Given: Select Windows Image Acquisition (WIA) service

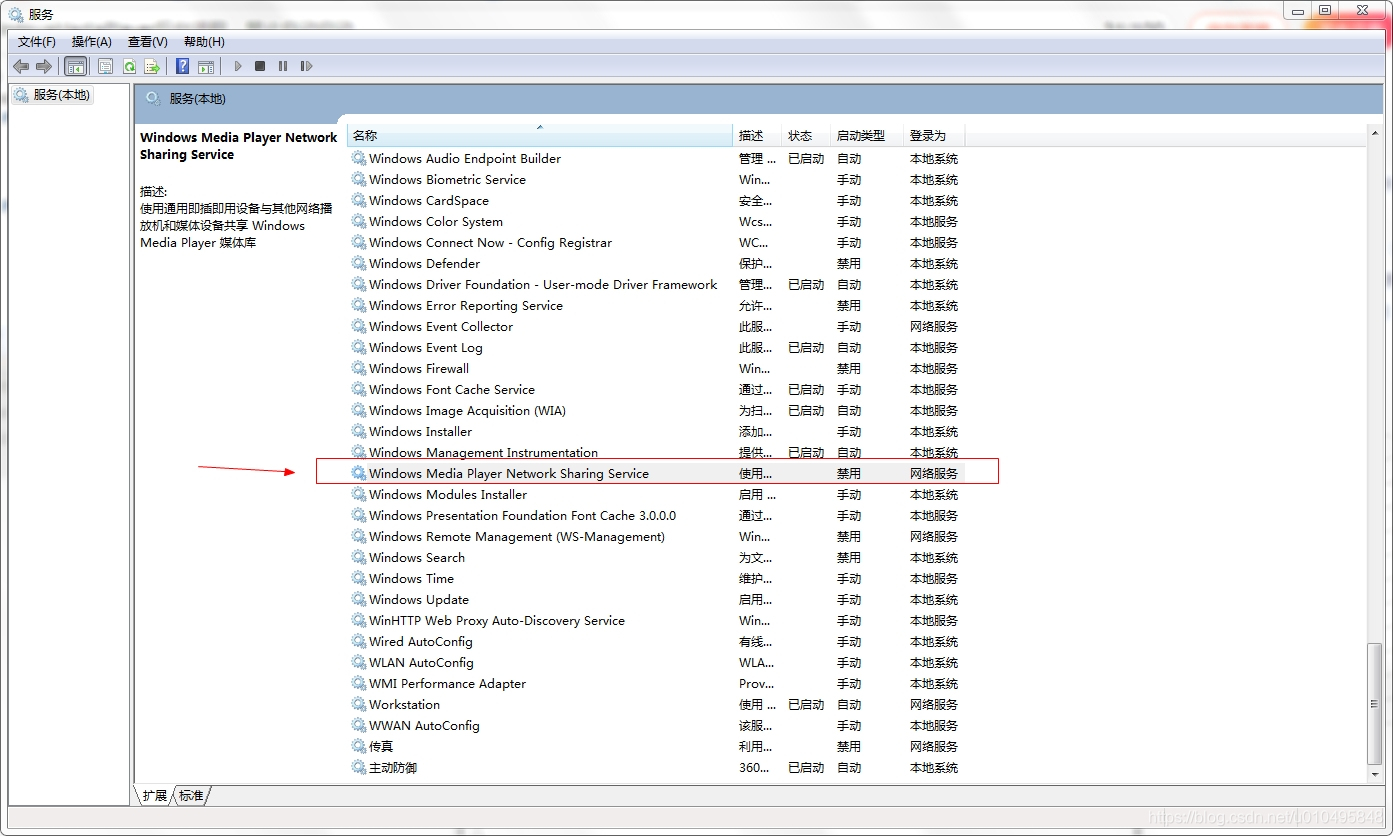Looking at the screenshot, I should pos(657,410).
